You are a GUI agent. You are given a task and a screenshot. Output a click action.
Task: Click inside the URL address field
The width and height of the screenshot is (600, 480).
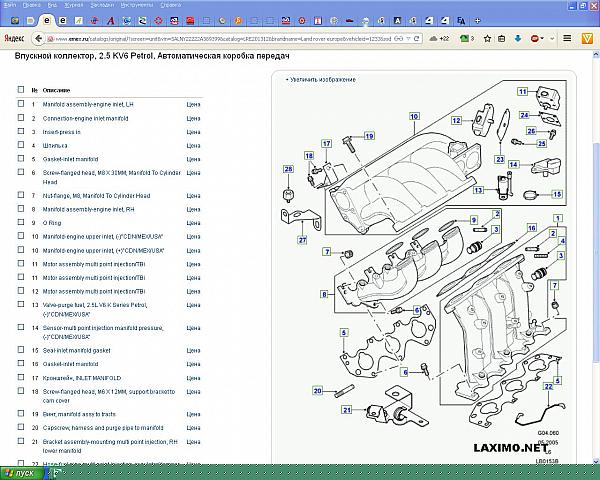tap(222, 39)
